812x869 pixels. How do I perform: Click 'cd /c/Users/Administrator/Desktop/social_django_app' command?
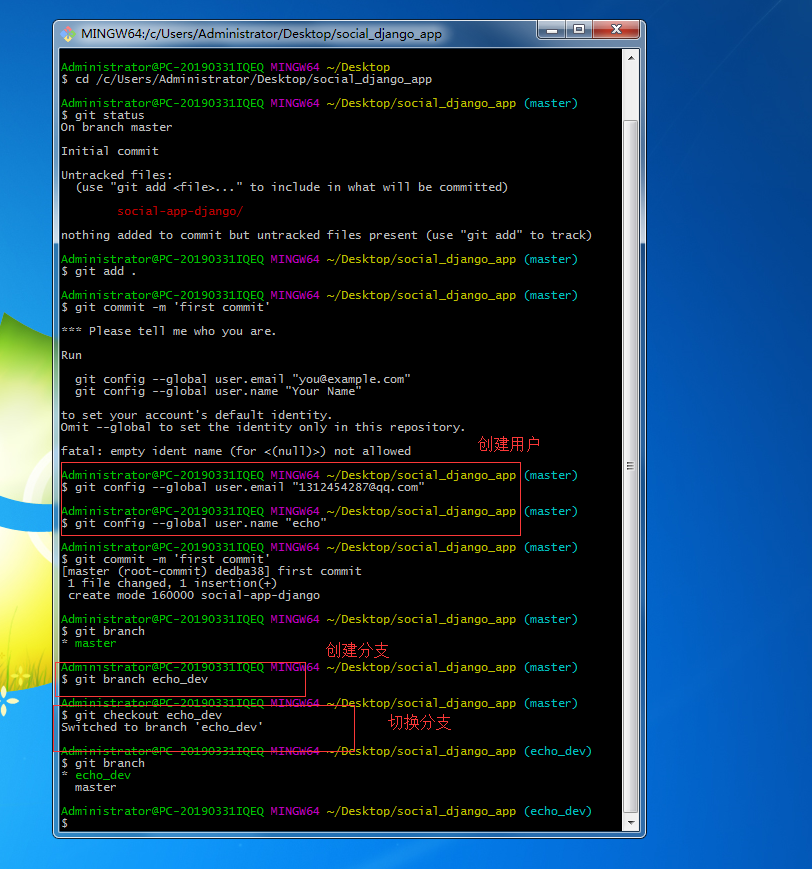pos(246,79)
